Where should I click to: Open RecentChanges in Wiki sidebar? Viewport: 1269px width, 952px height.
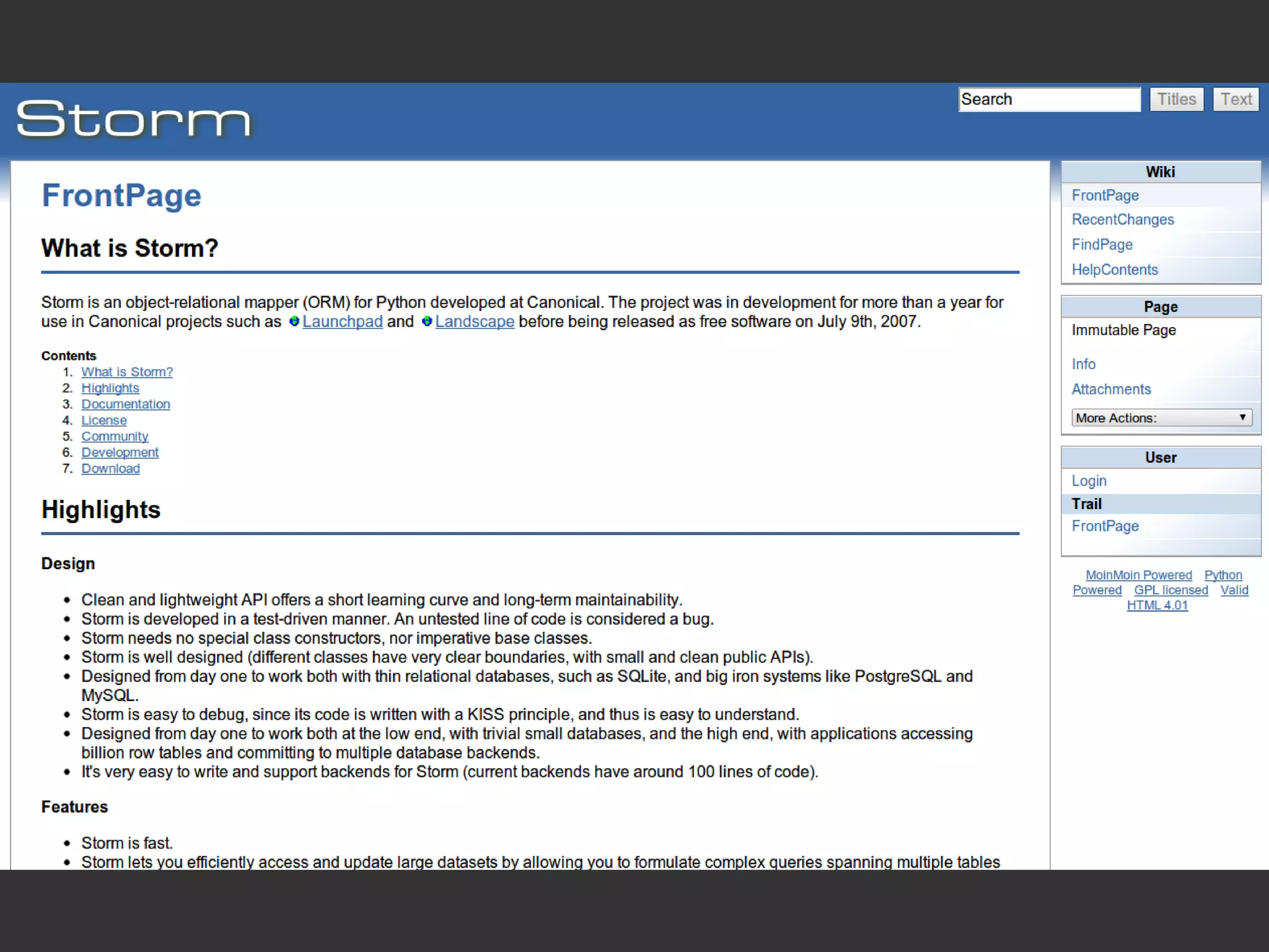1122,220
